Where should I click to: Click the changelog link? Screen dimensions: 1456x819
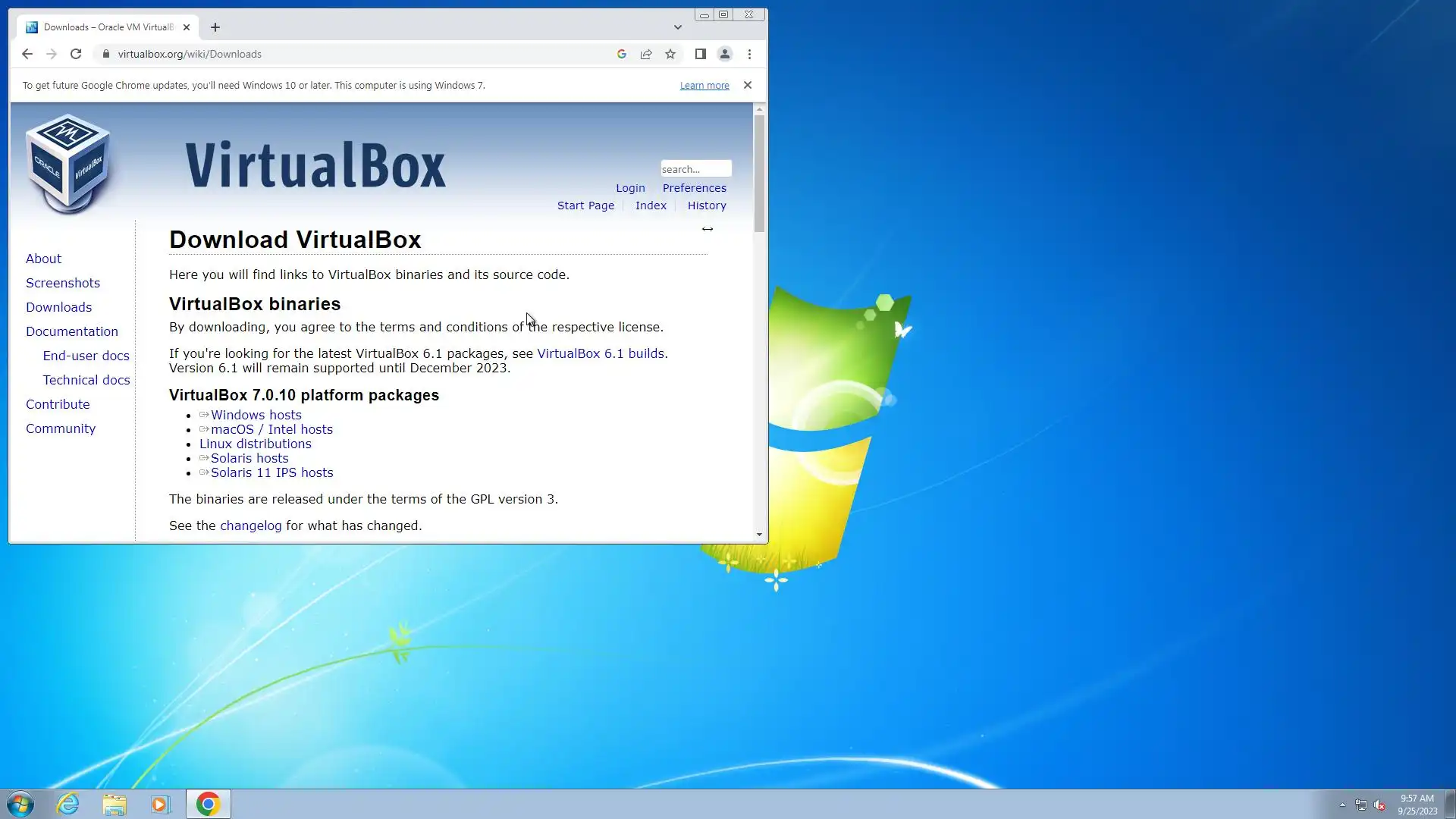pos(250,526)
